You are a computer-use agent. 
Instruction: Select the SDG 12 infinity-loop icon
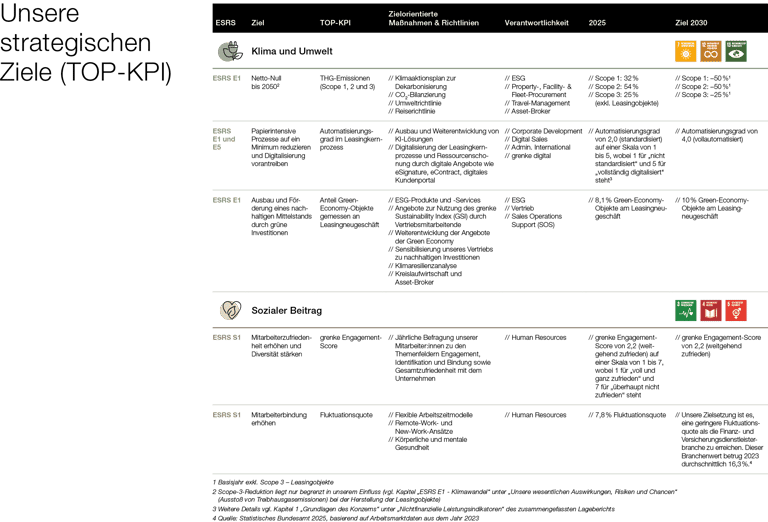click(x=709, y=50)
